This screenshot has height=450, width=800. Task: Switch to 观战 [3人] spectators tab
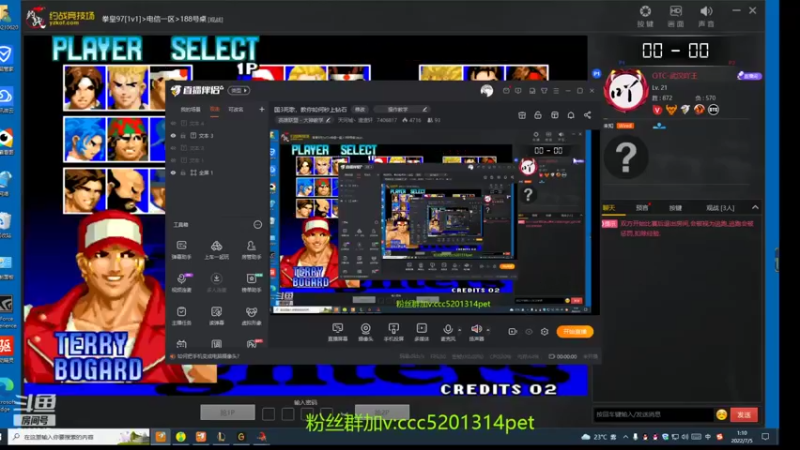720,208
